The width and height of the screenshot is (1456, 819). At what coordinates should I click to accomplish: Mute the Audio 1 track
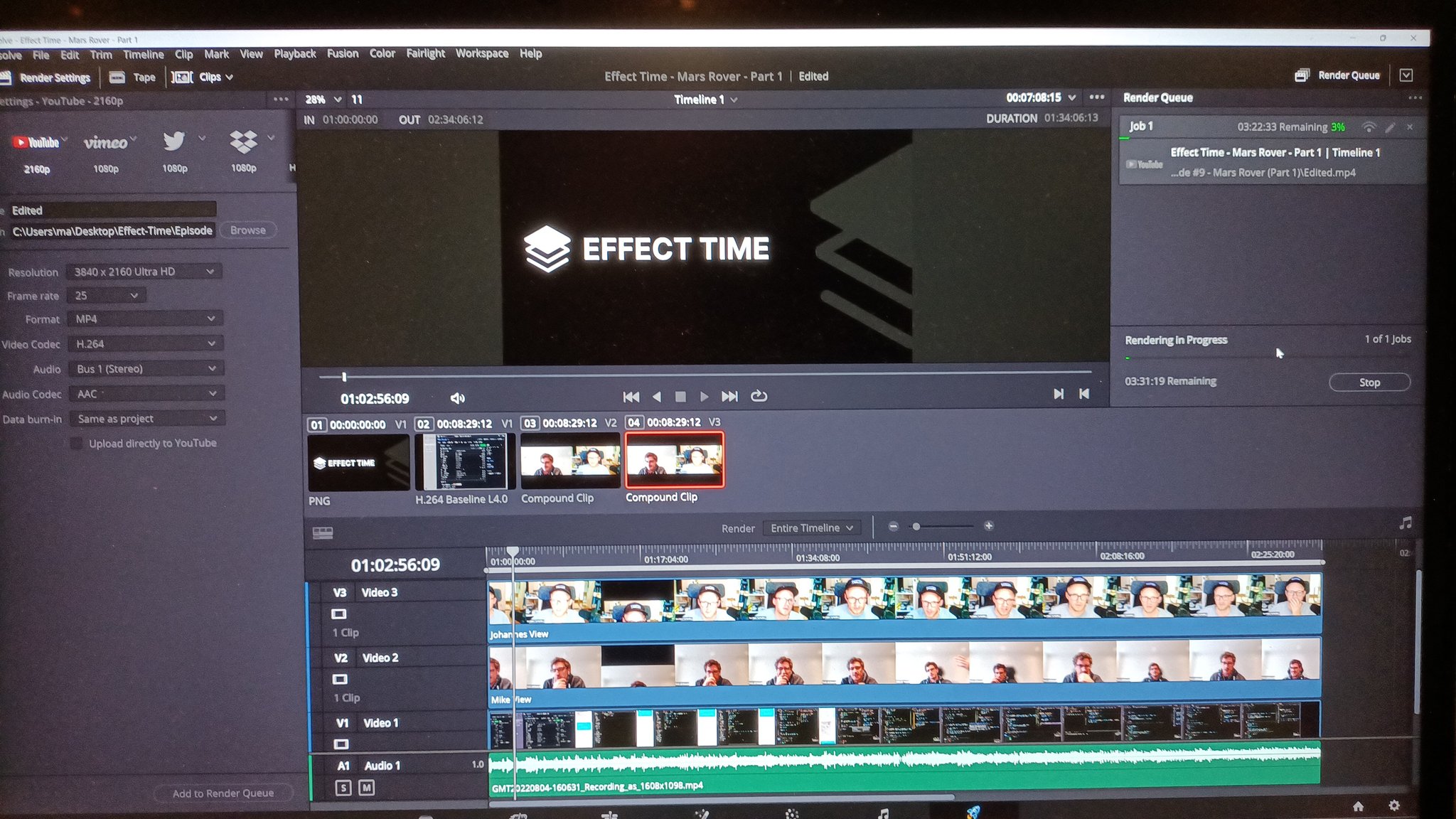point(366,788)
